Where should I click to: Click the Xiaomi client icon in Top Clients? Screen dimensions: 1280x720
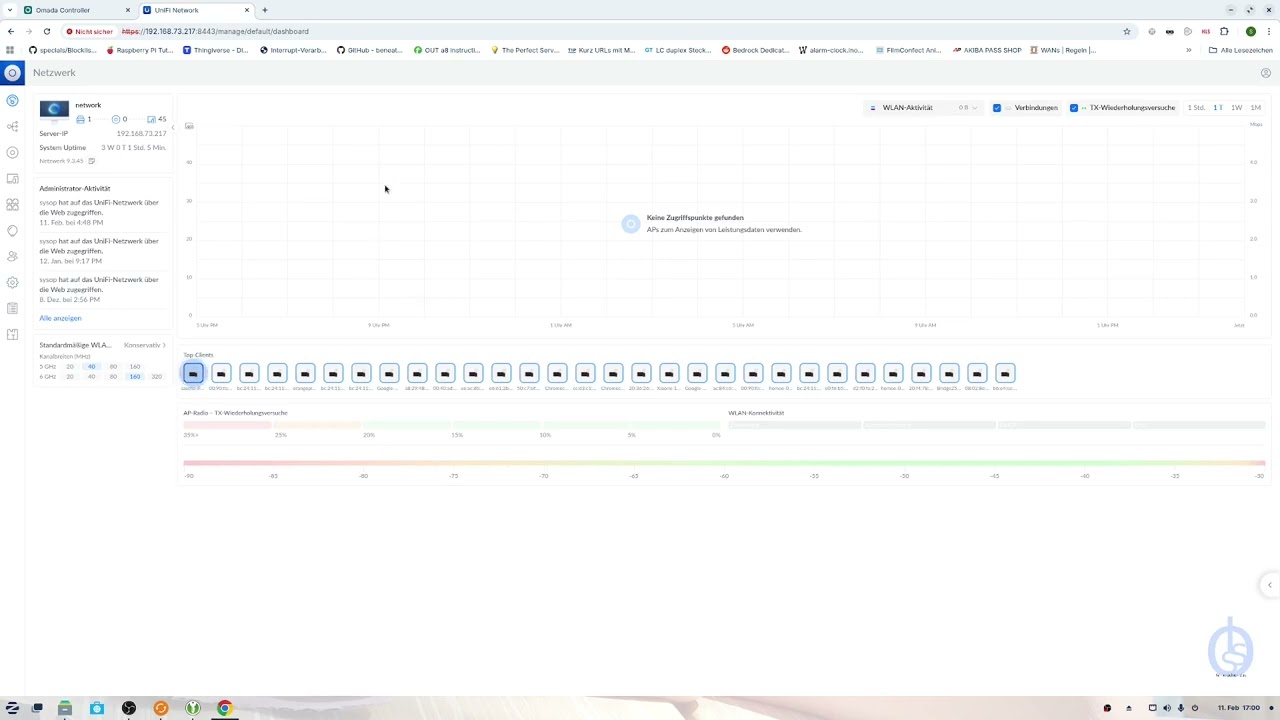point(669,373)
